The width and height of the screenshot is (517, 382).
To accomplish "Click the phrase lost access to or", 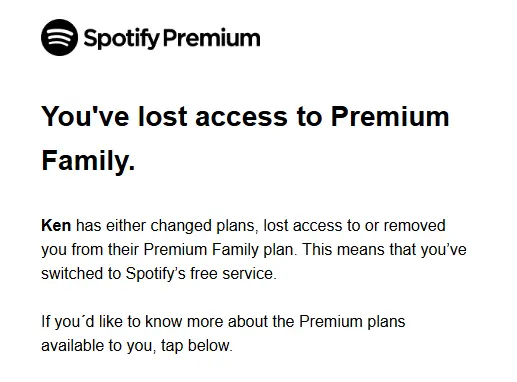I will (321, 226).
